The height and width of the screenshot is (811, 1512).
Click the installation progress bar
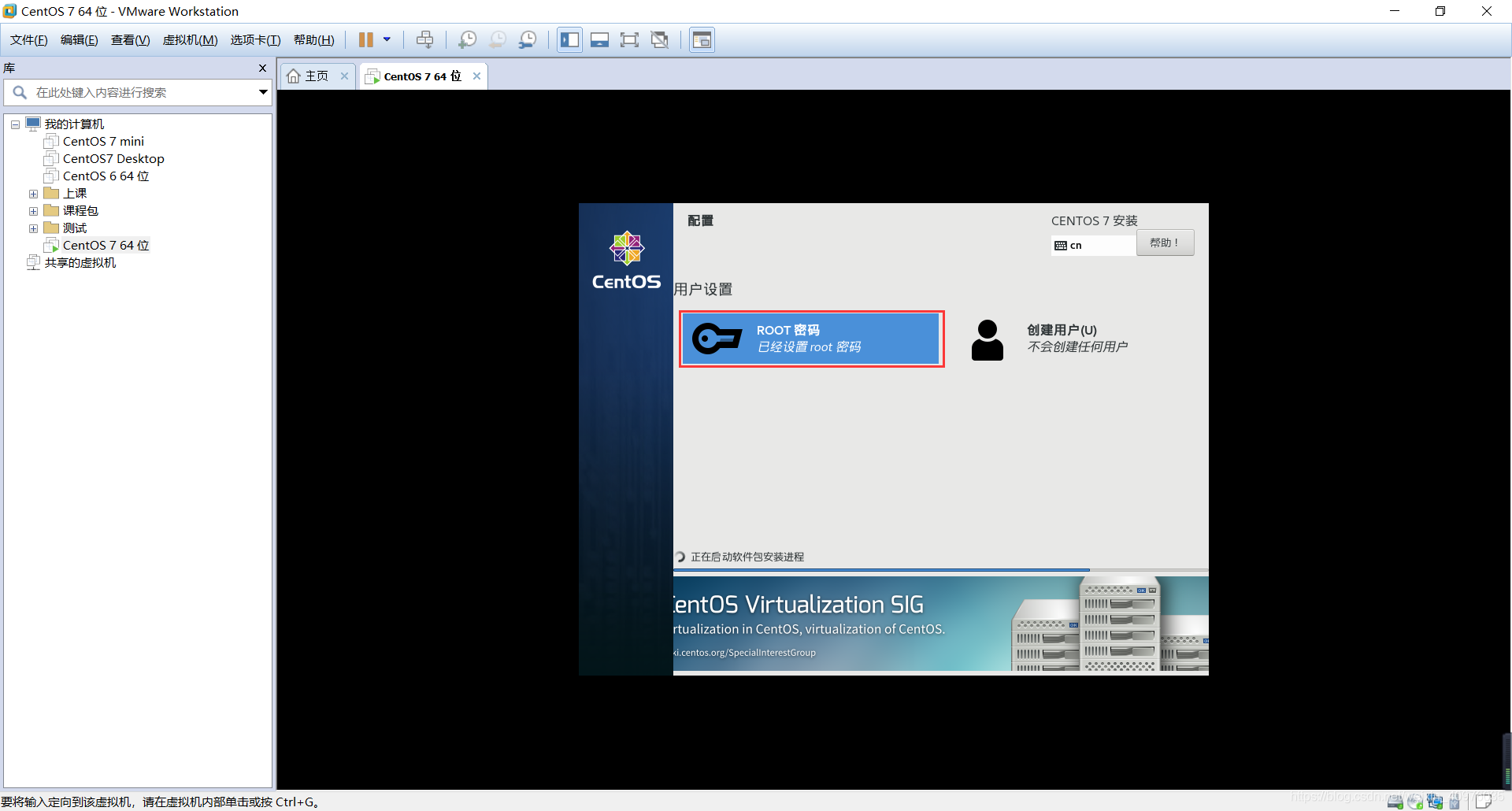tap(941, 569)
